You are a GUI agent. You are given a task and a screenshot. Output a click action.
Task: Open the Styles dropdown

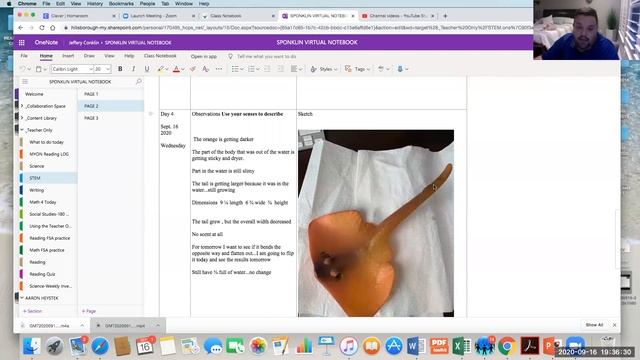tap(324, 69)
